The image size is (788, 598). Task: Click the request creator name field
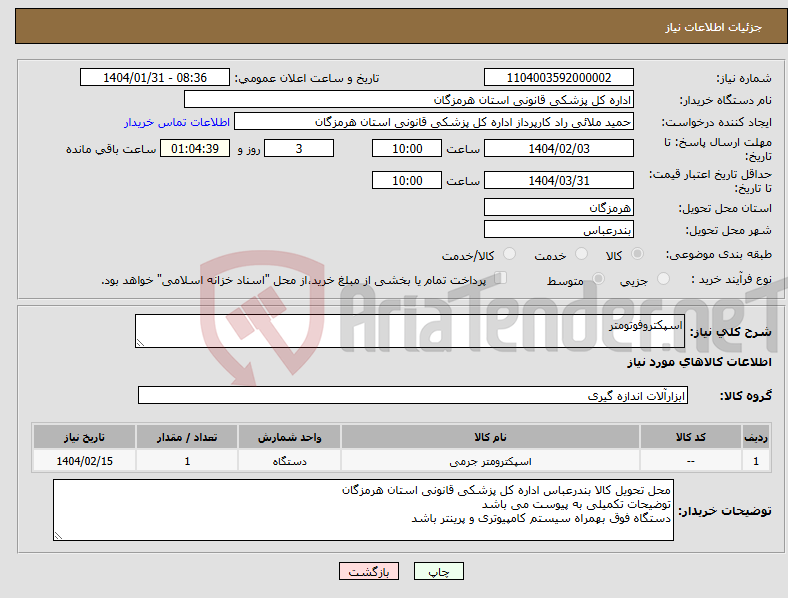coord(434,122)
